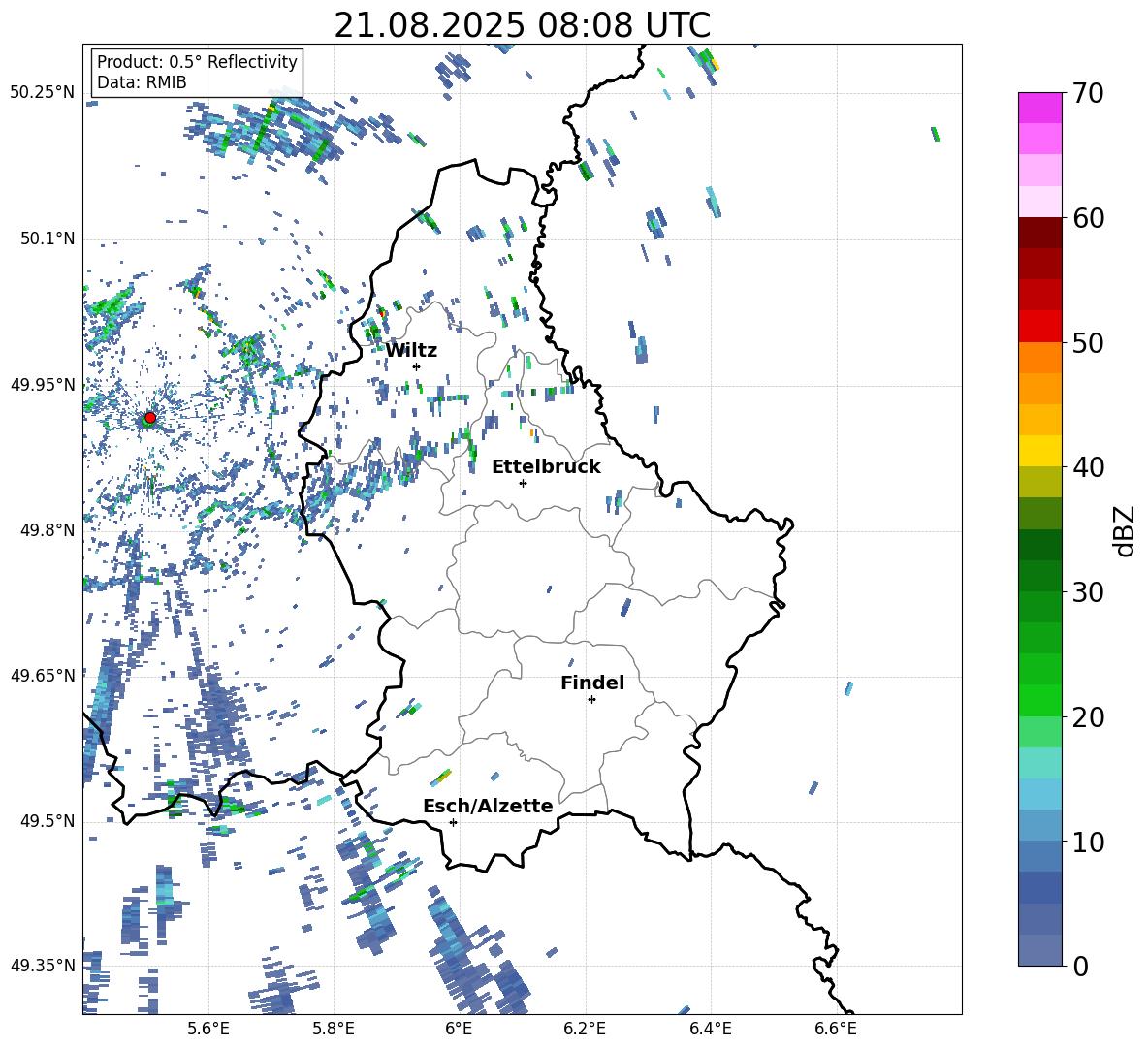The width and height of the screenshot is (1148, 1048).
Task: Click the red radar site marker
Action: (x=150, y=418)
